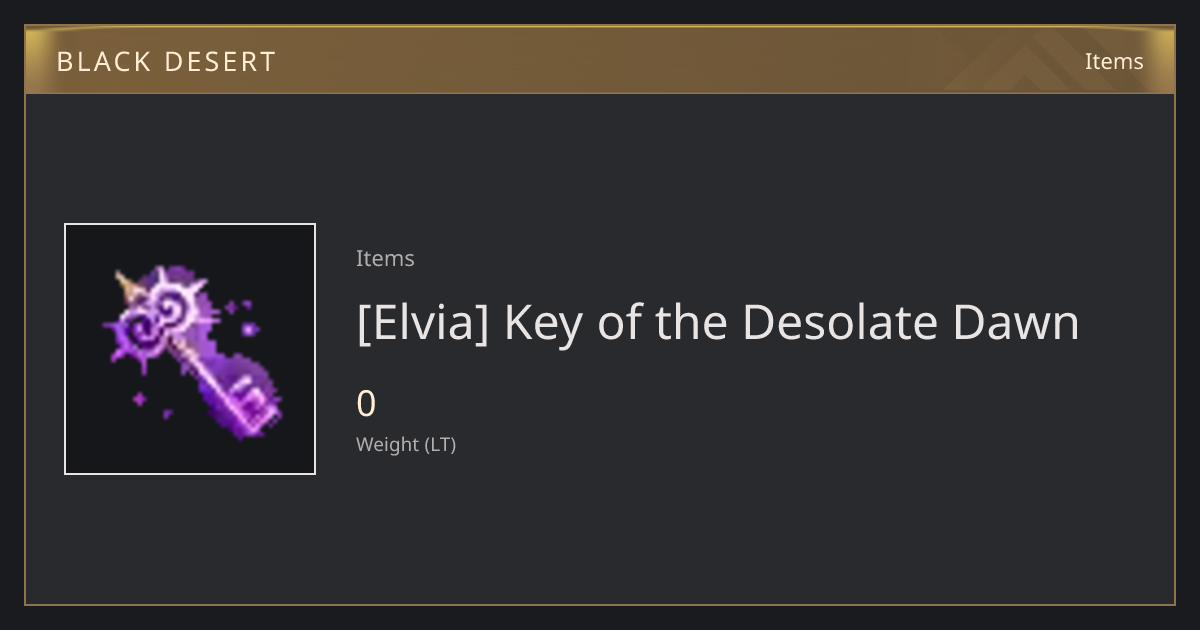
Task: Click the Weight (LT) label
Action: (406, 445)
